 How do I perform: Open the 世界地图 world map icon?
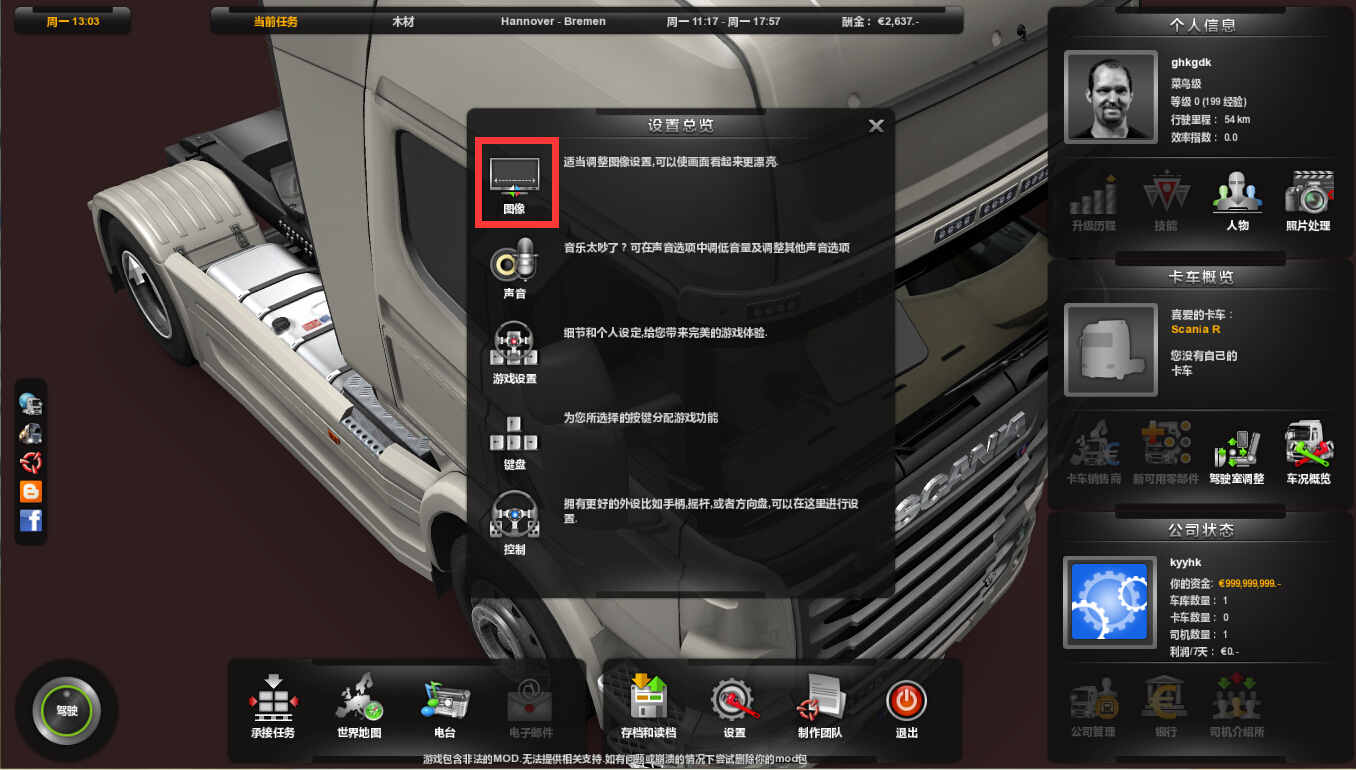[x=359, y=705]
